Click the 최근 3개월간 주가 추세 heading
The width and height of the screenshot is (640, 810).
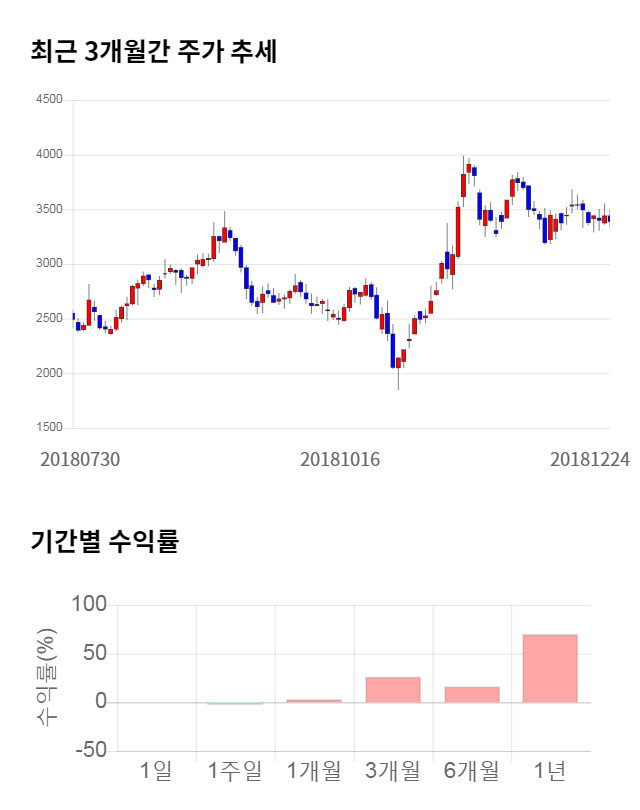[x=154, y=51]
